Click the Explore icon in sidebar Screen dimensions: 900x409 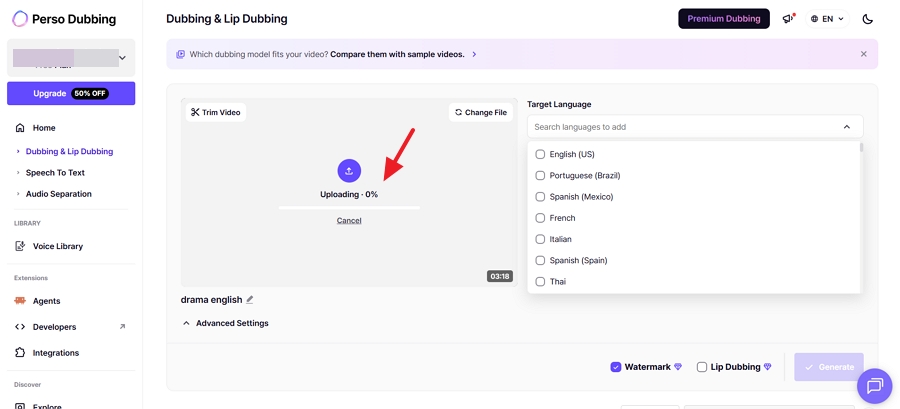click(20, 406)
